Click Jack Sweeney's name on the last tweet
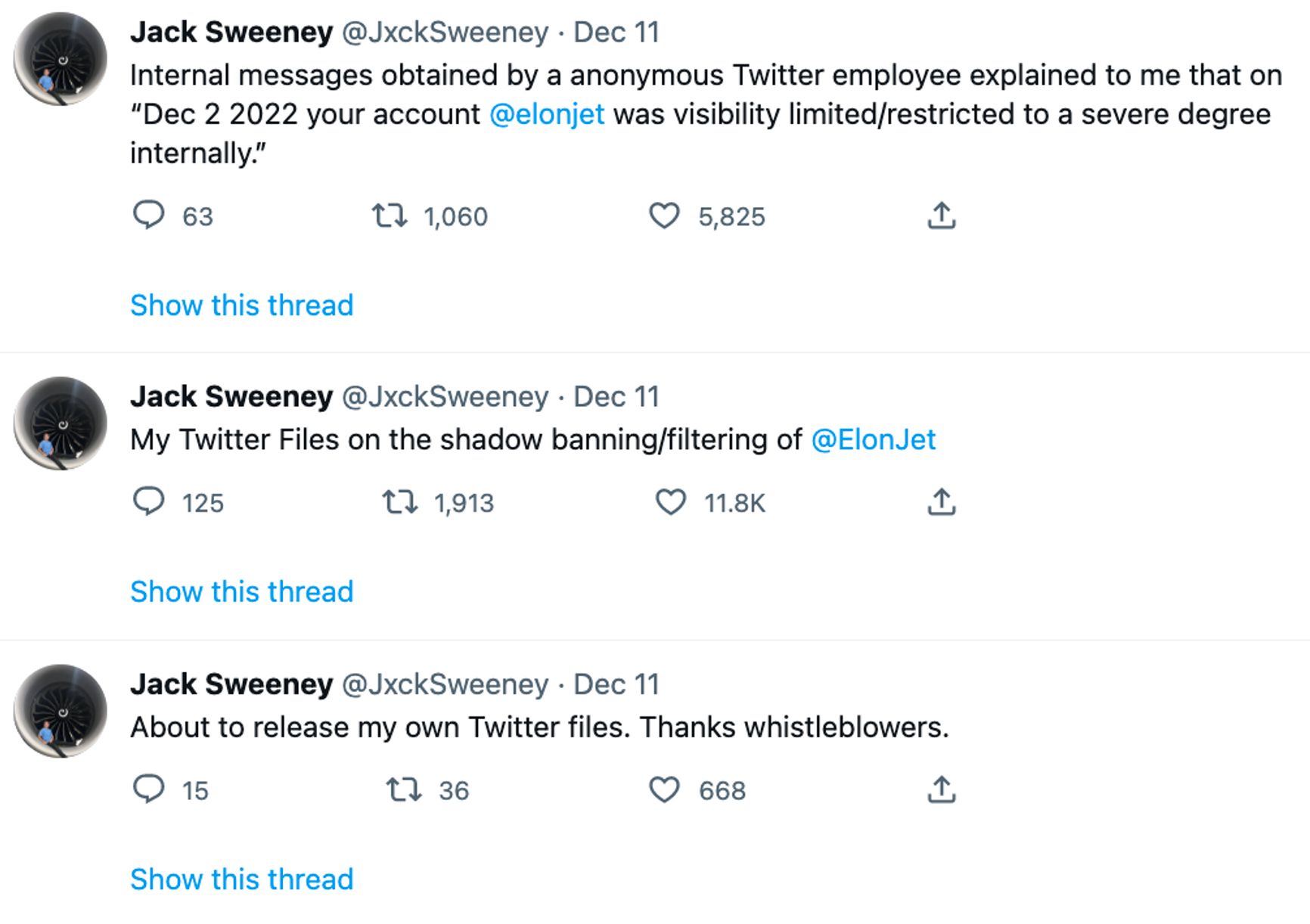The height and width of the screenshot is (924, 1310). tap(231, 684)
